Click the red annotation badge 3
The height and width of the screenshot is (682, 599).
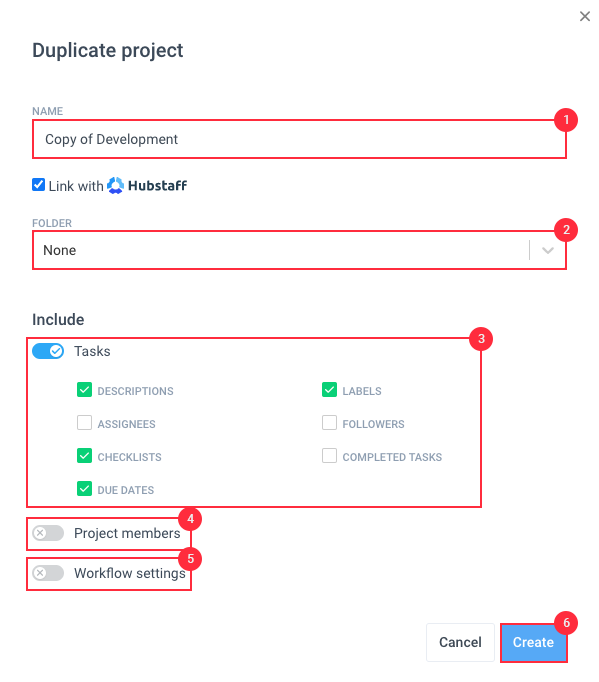pos(481,339)
